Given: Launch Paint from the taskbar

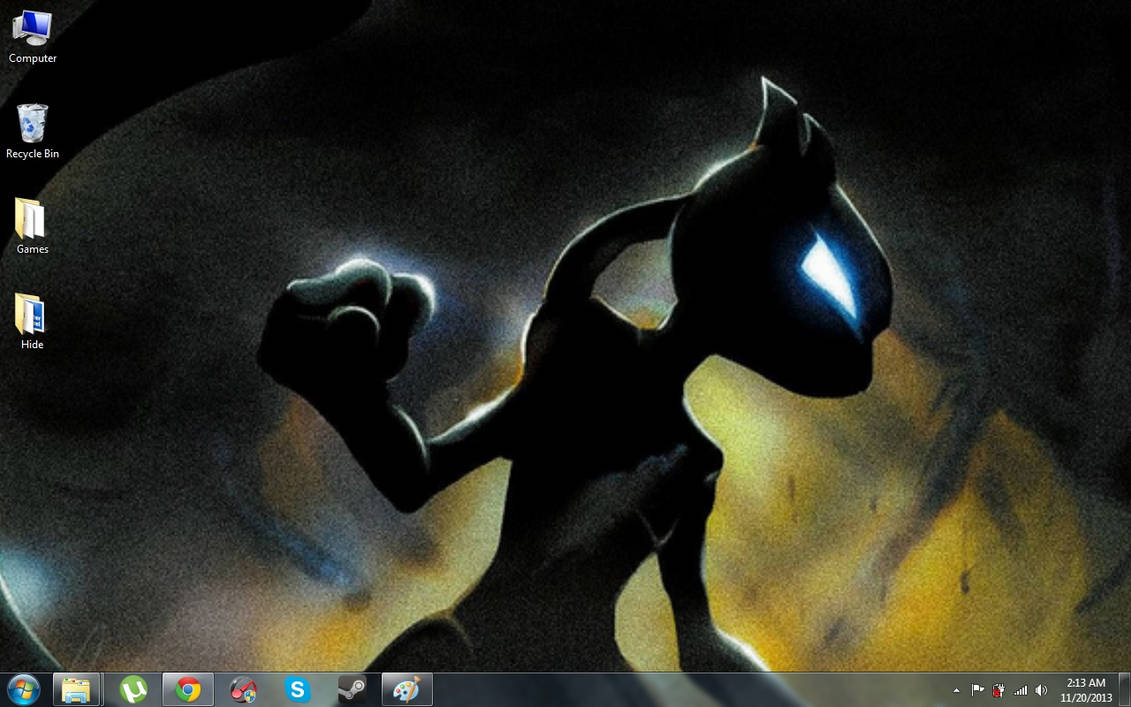Looking at the screenshot, I should pyautogui.click(x=406, y=689).
